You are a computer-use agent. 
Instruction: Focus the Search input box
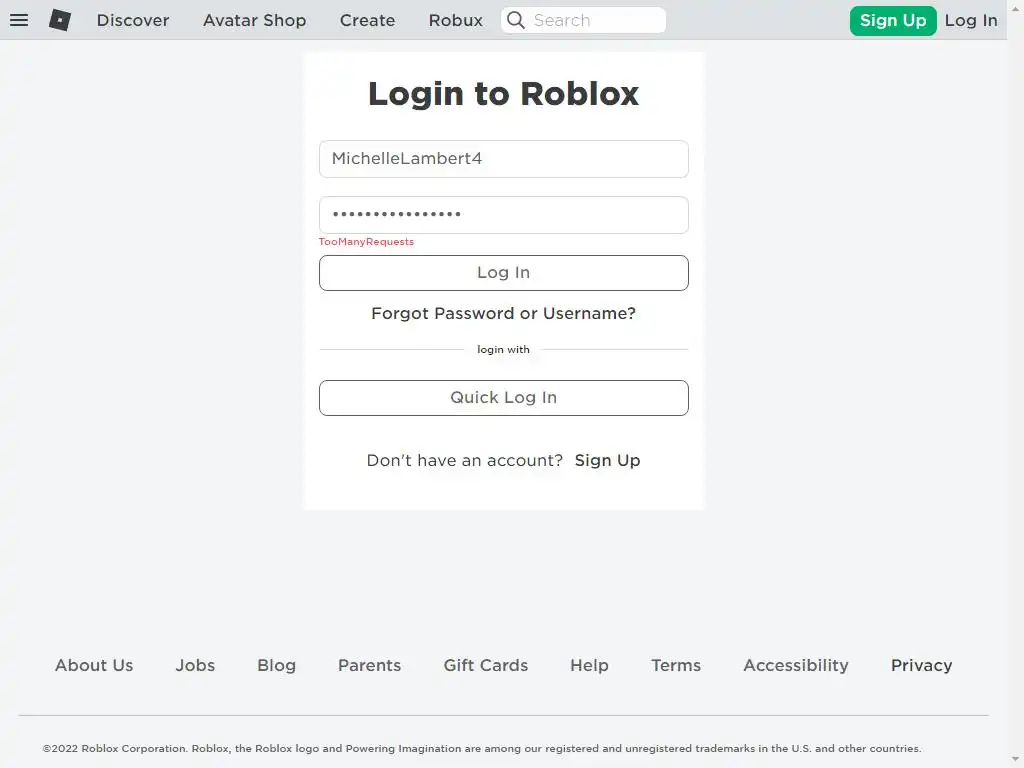[583, 20]
